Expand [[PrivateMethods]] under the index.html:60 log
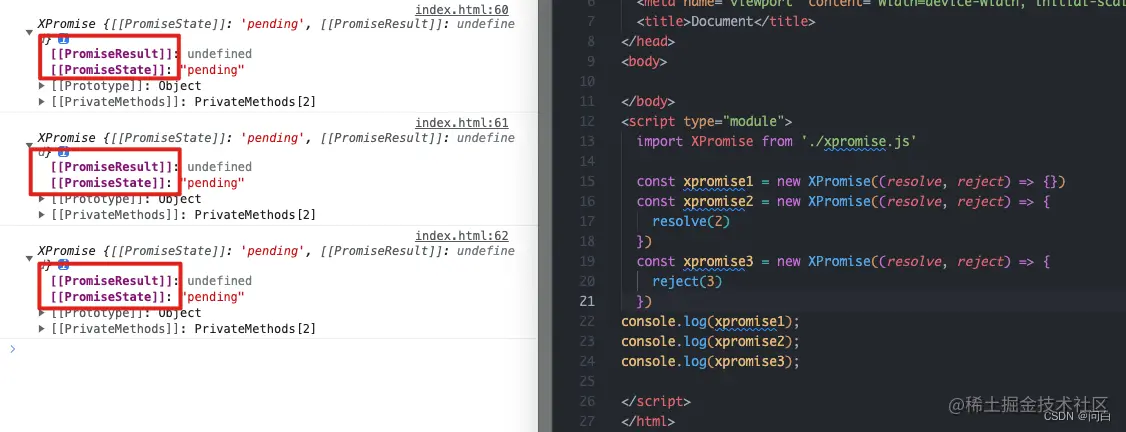The width and height of the screenshot is (1126, 432). [42, 102]
